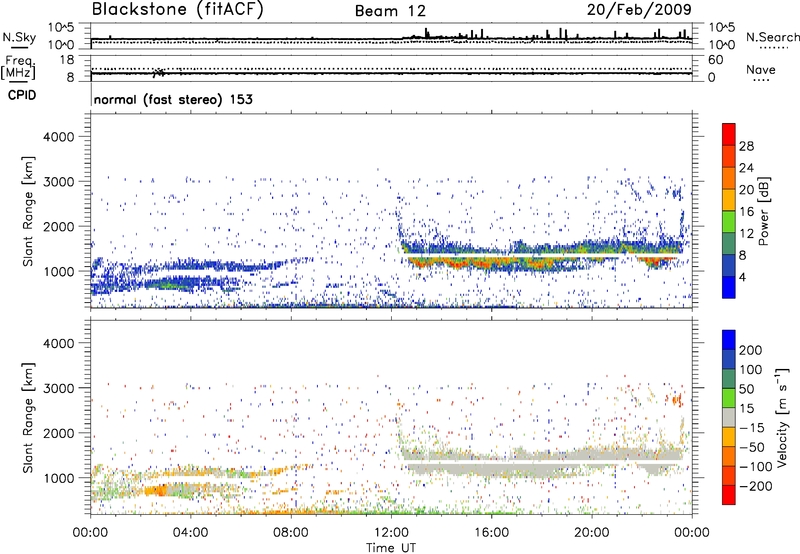Click the "−15" label on the Velocity colorbar

[x=752, y=428]
